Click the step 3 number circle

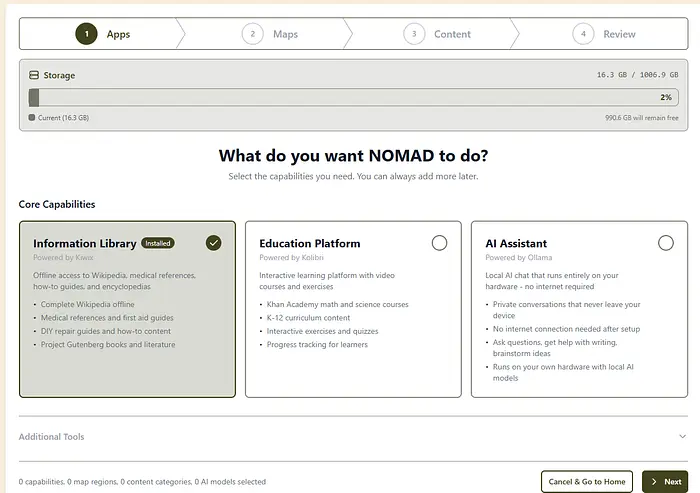[414, 34]
